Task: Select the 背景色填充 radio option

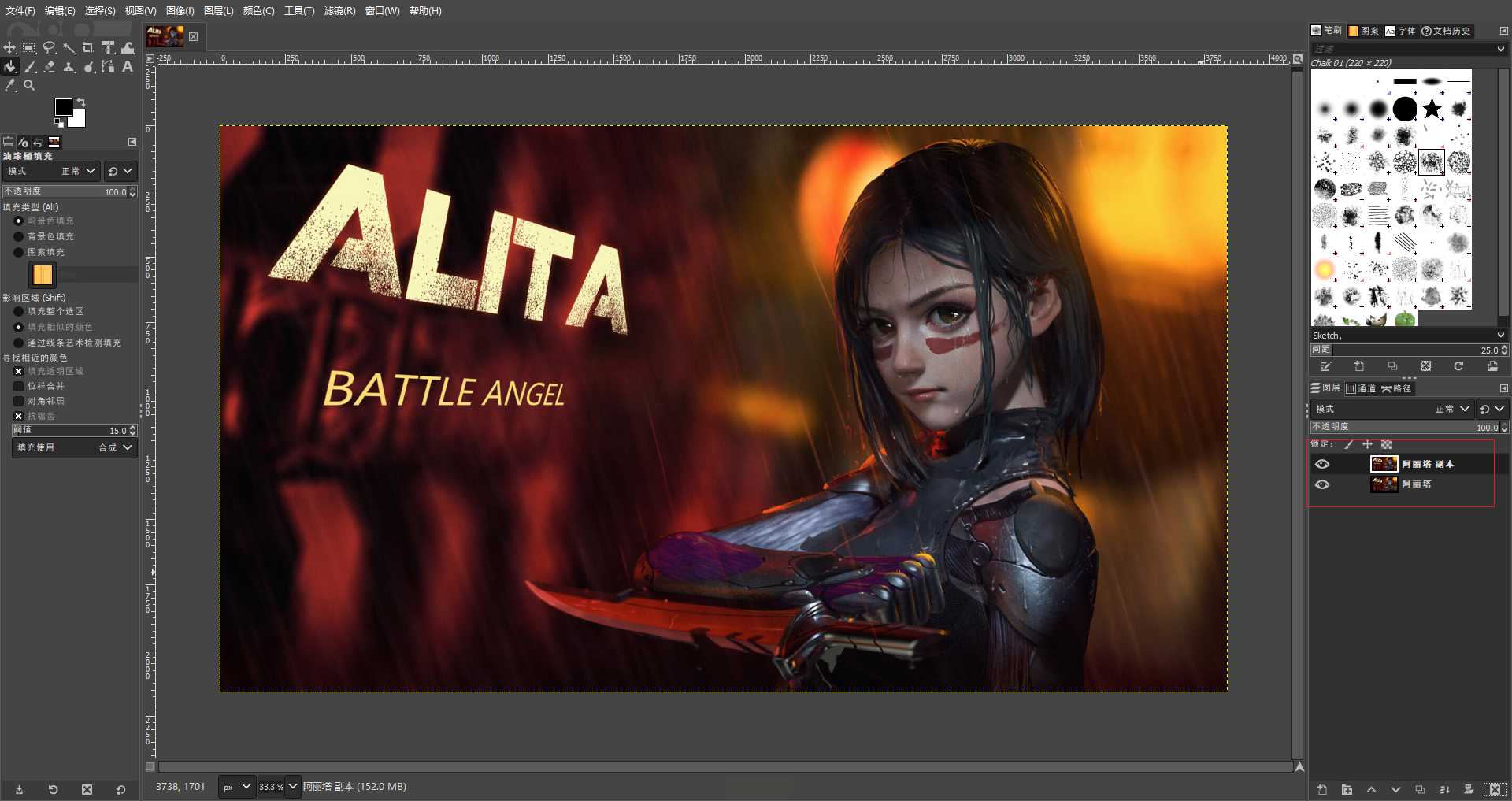Action: pyautogui.click(x=19, y=236)
